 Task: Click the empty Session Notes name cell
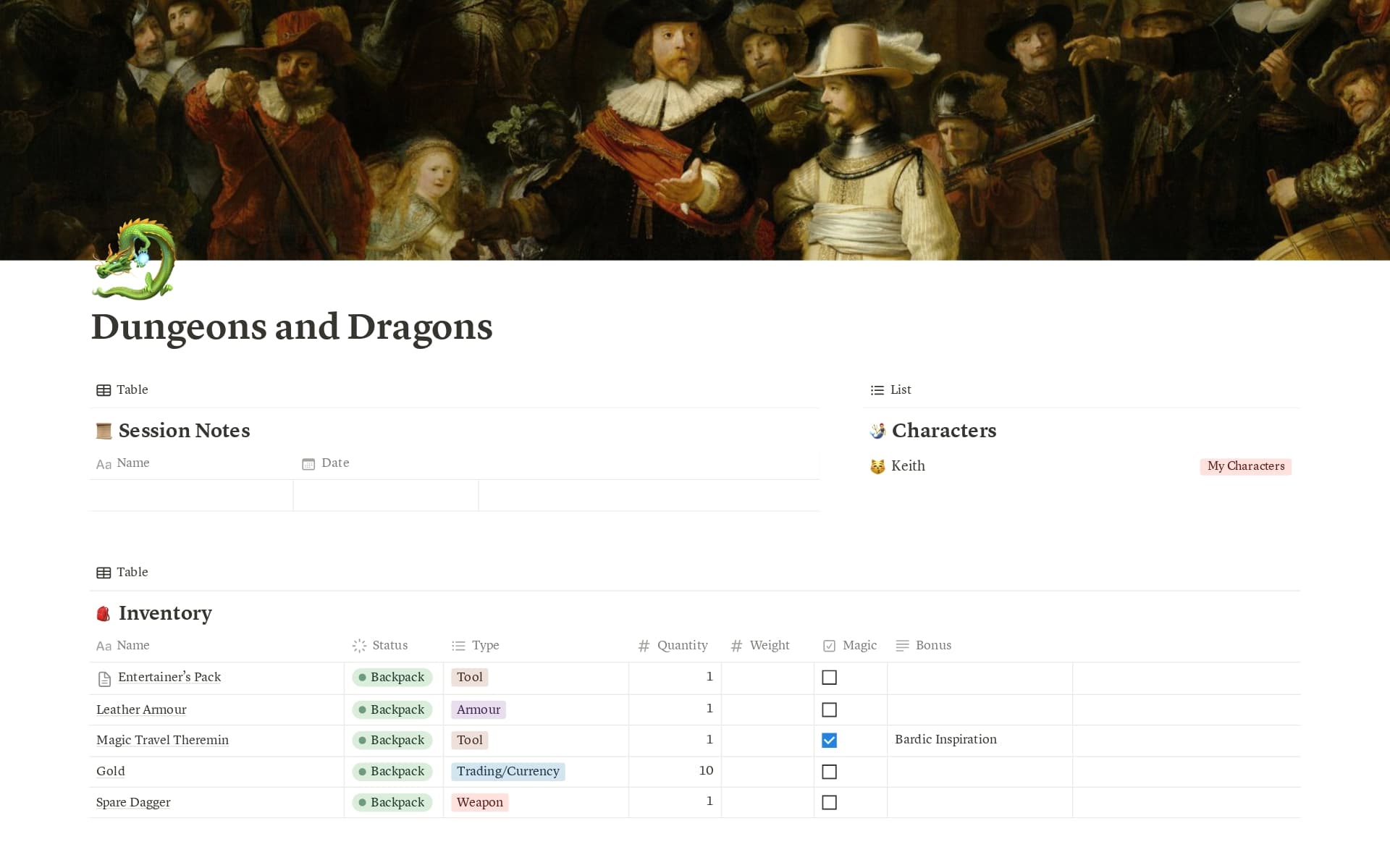pos(191,496)
